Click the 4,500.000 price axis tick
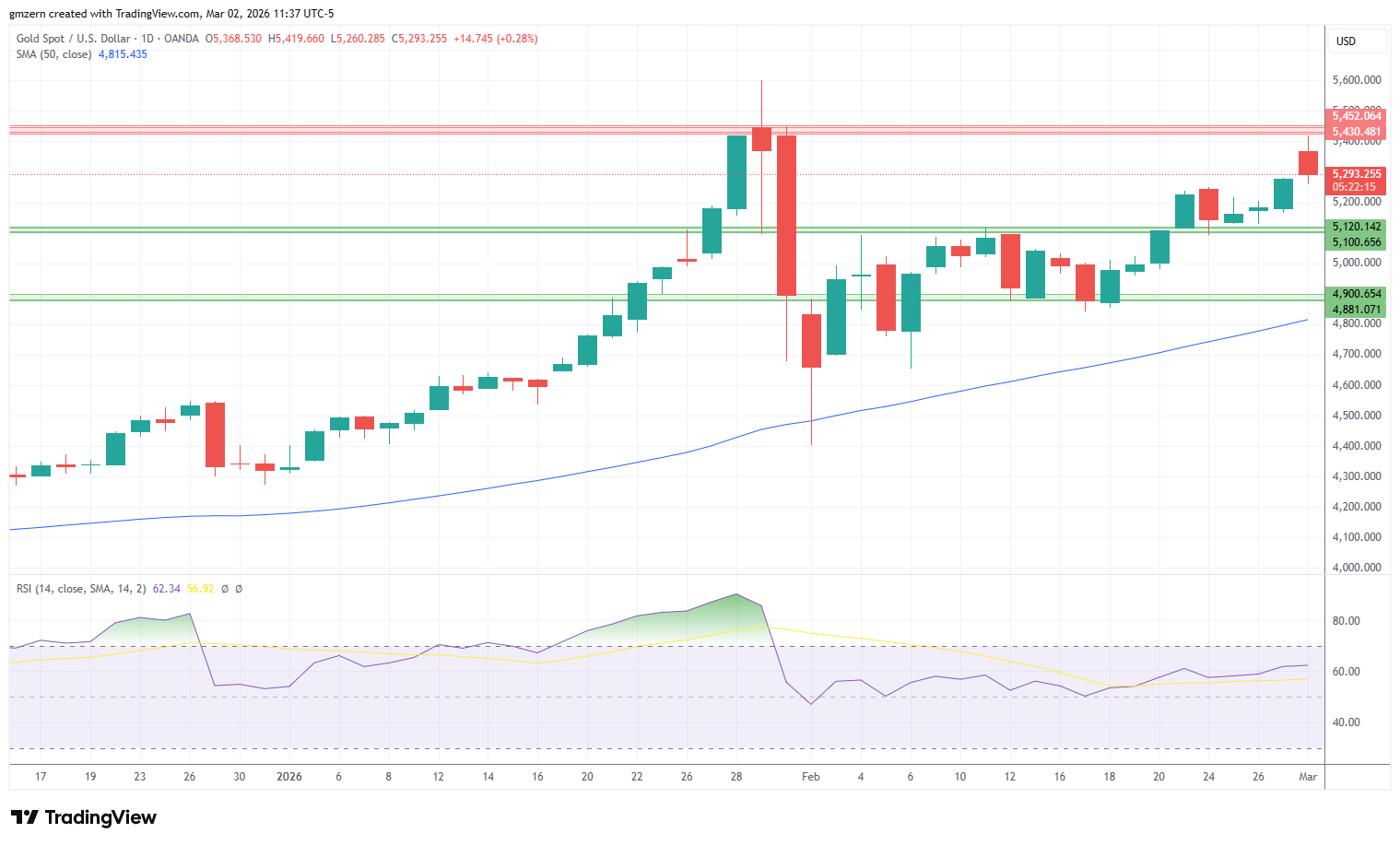 pyautogui.click(x=1357, y=416)
